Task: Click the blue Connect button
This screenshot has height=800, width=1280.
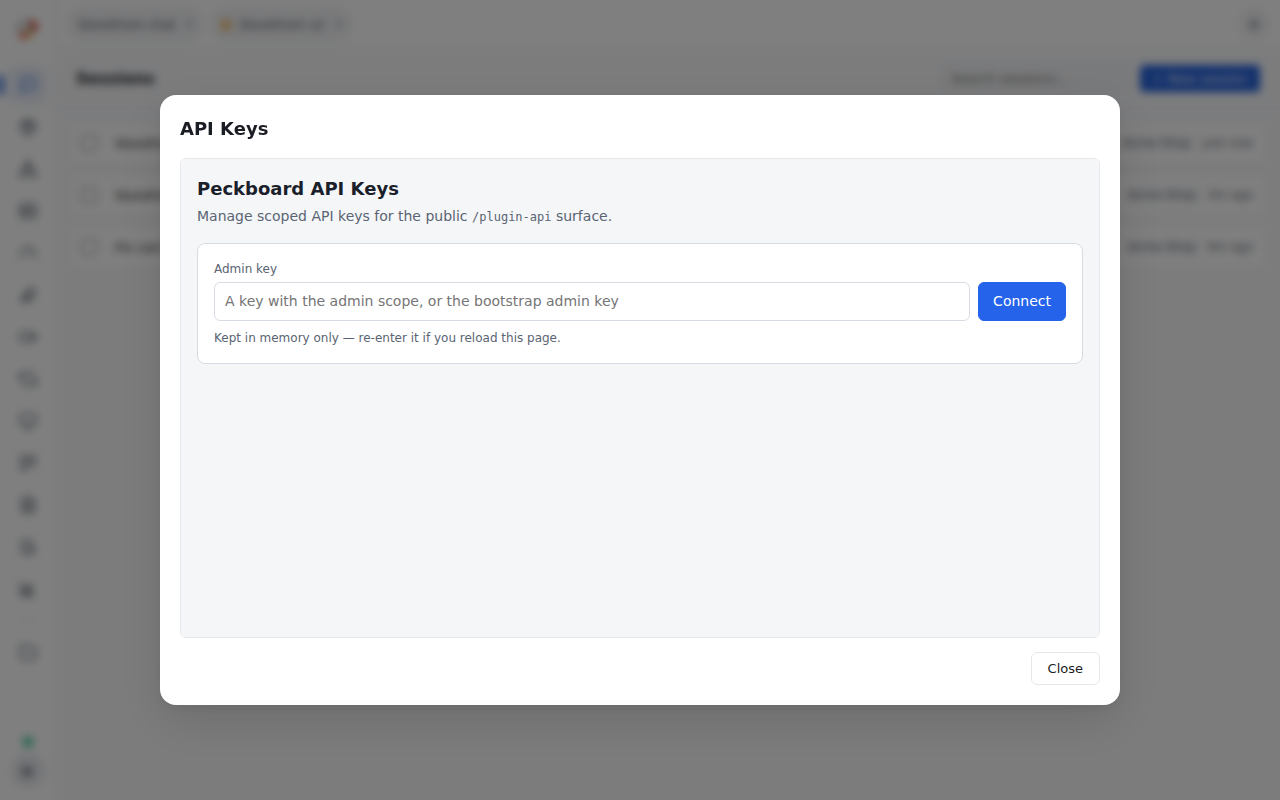Action: (1021, 301)
